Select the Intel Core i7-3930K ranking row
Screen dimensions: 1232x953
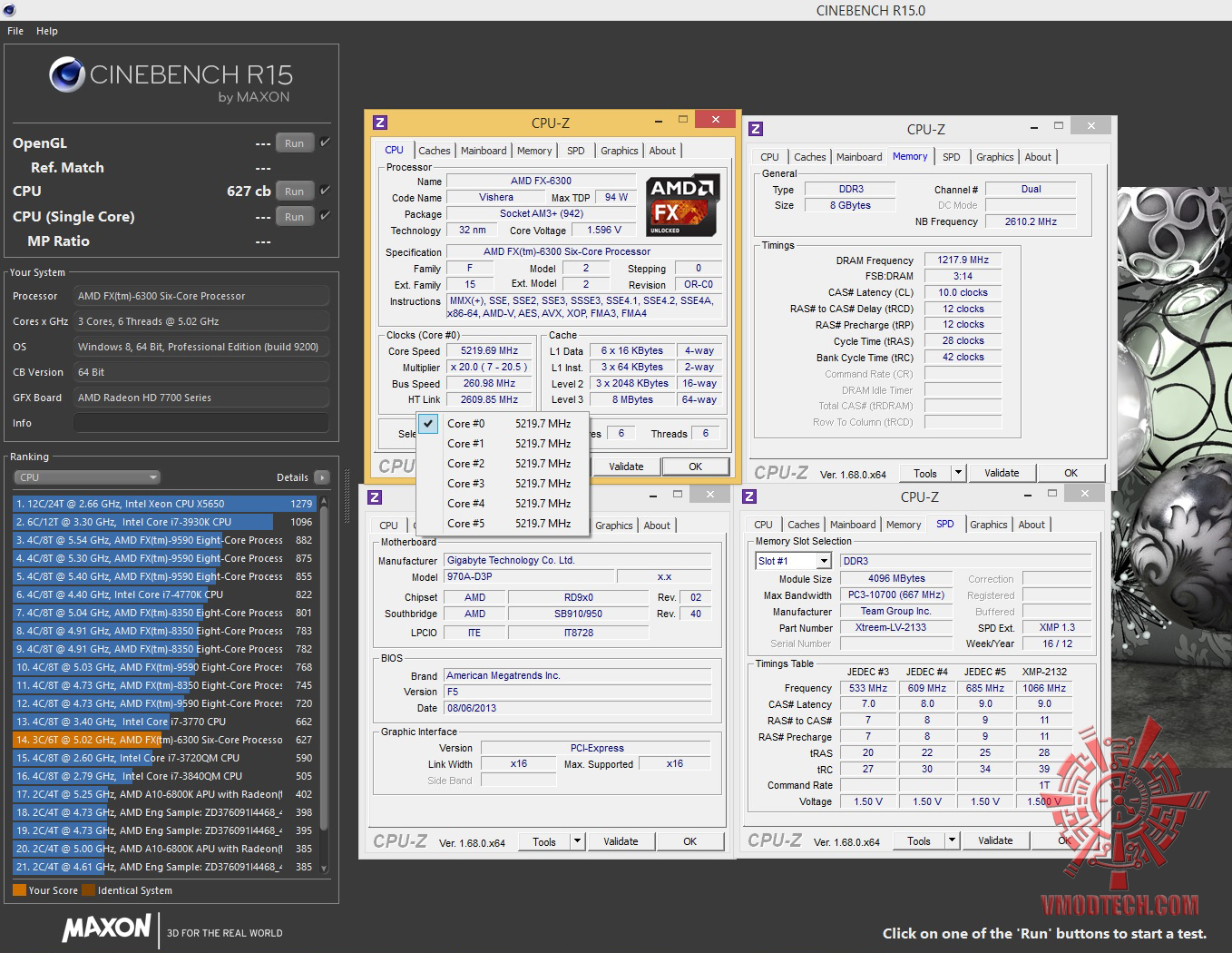pos(164,522)
